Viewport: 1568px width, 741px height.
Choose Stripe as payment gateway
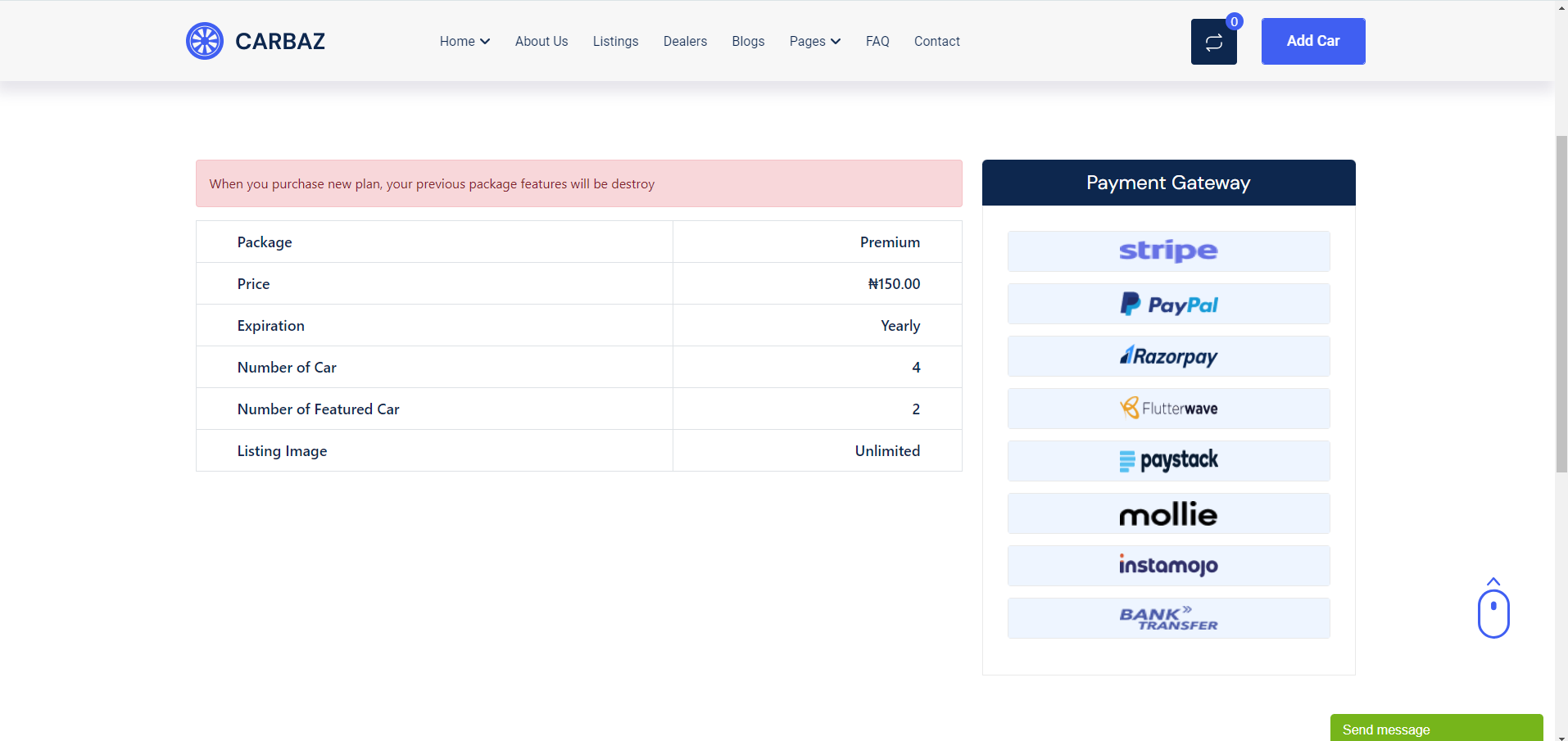point(1168,251)
